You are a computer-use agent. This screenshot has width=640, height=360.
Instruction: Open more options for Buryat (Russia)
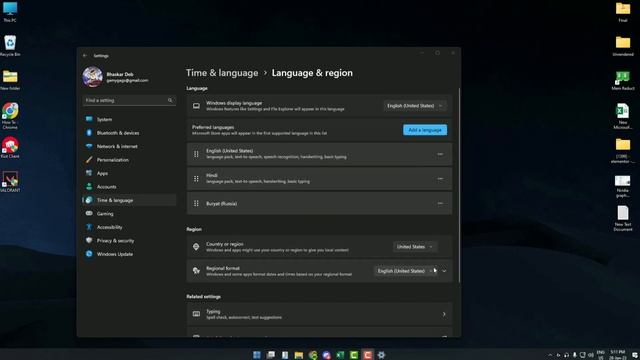[440, 203]
